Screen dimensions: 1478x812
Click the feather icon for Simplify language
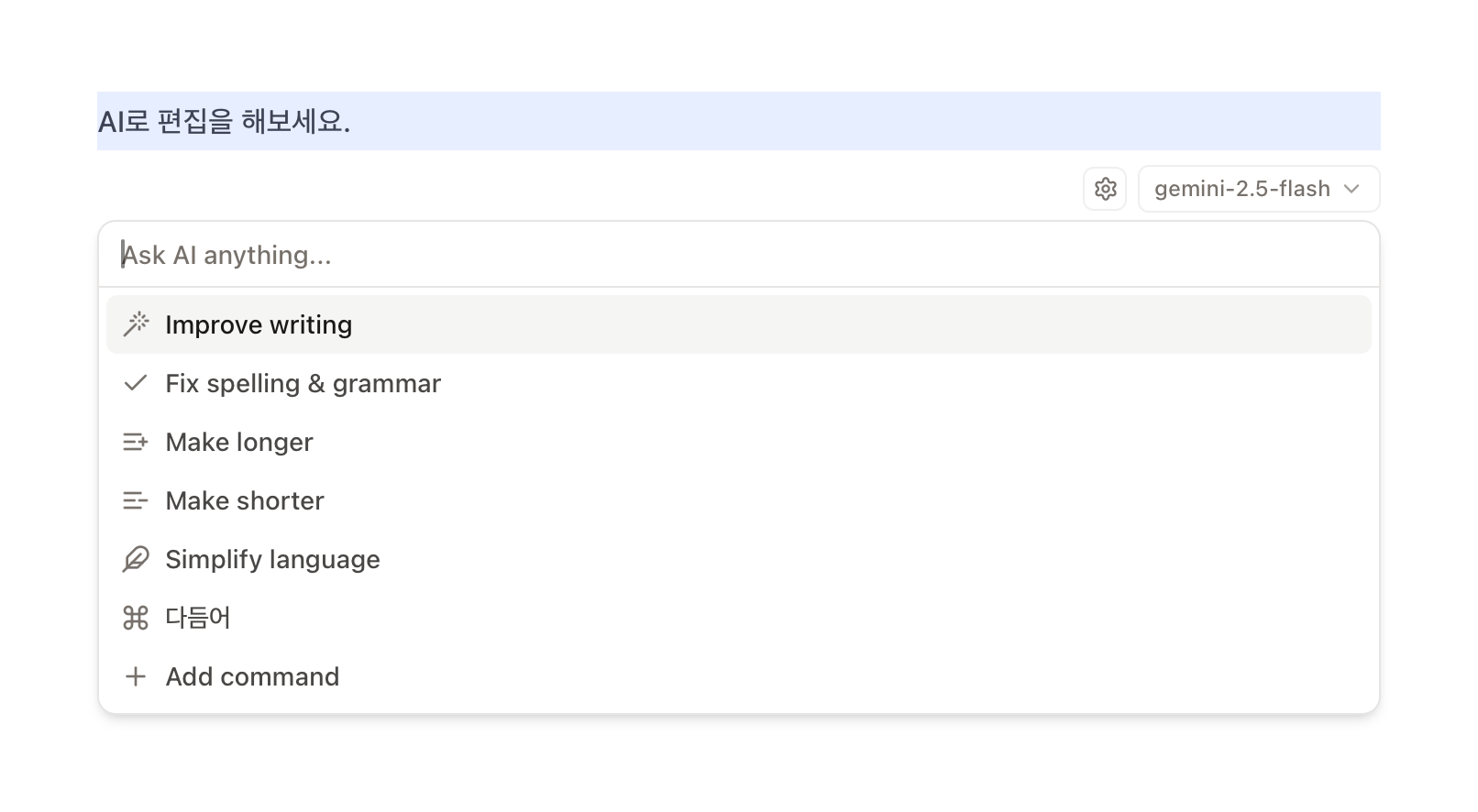pyautogui.click(x=136, y=559)
